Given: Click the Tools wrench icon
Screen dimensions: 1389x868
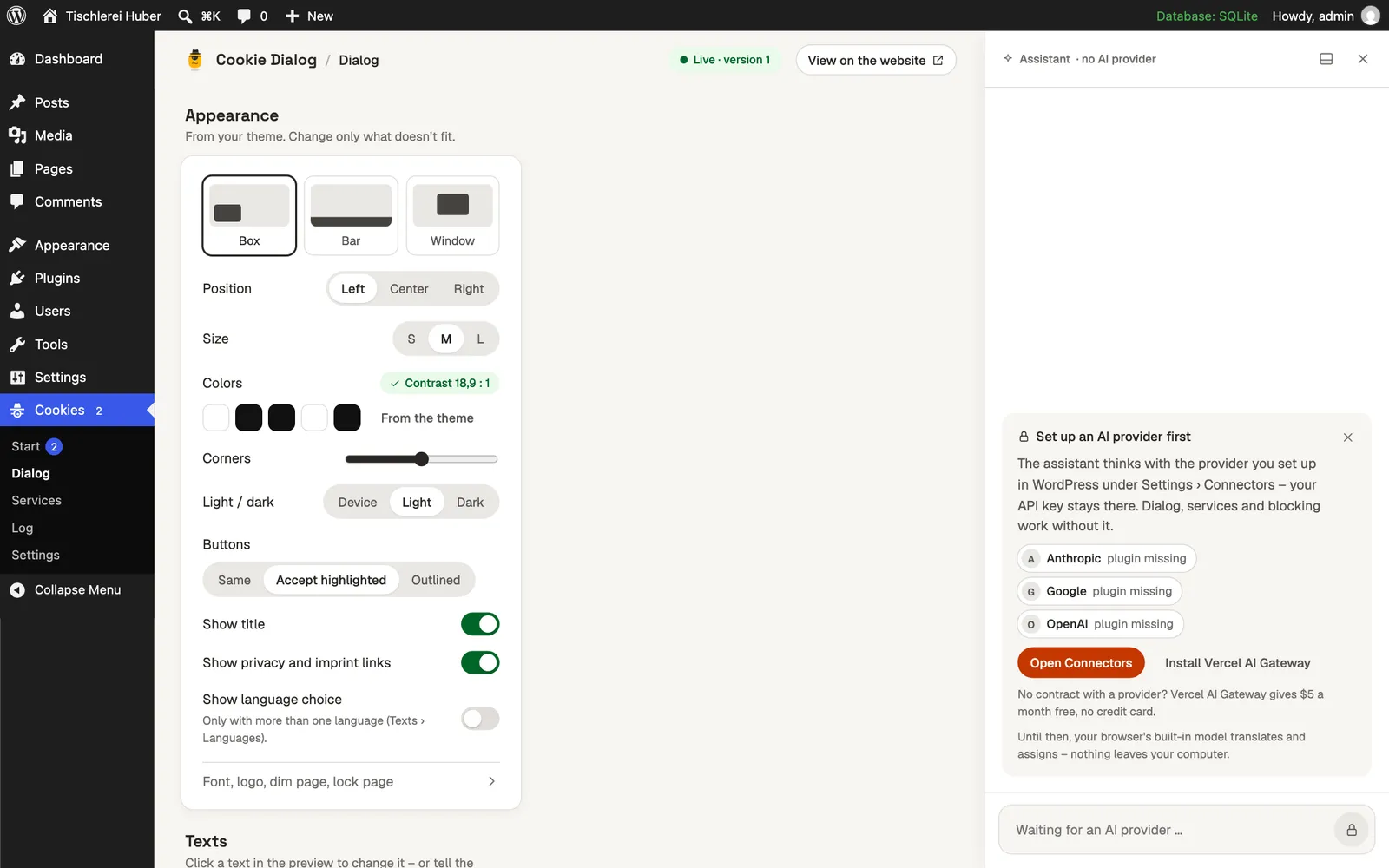Looking at the screenshot, I should point(17,345).
